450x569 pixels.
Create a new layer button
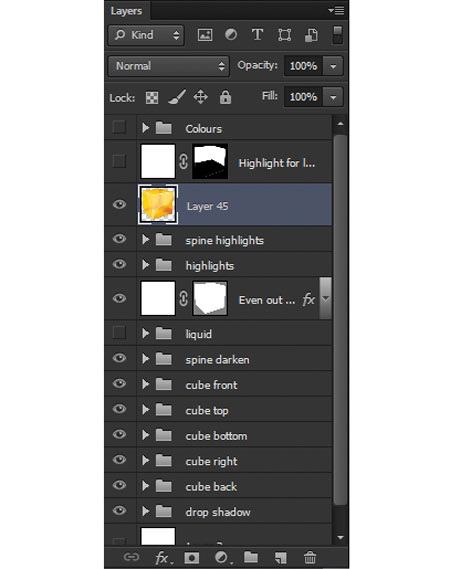point(280,558)
